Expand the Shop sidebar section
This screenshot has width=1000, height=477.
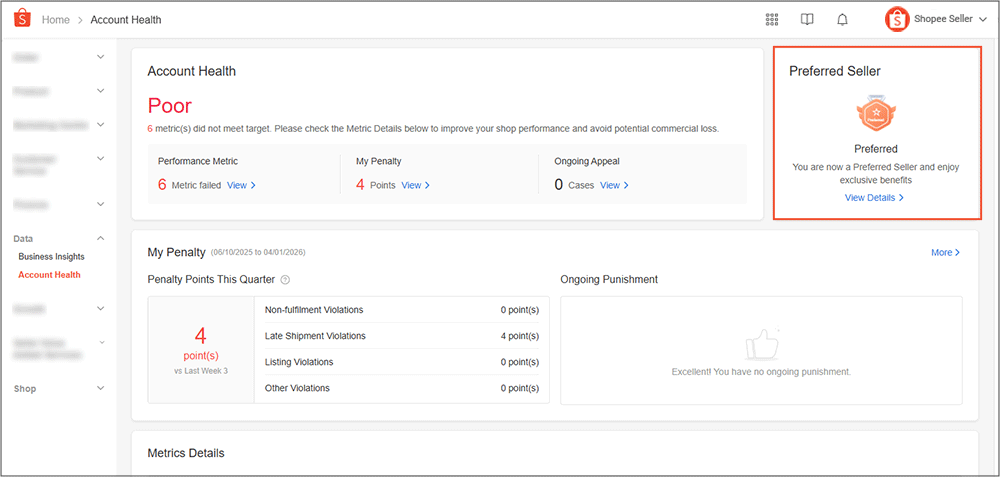click(x=100, y=388)
